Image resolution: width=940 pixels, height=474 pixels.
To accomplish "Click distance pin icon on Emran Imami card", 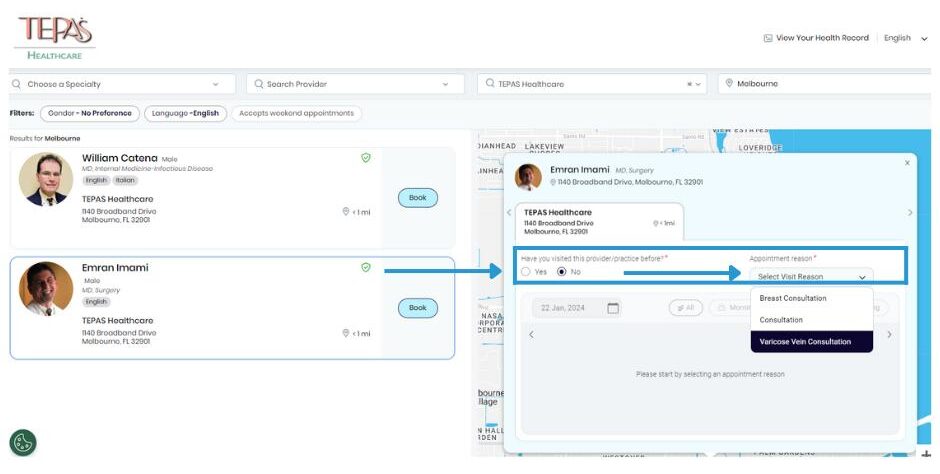I will coord(345,333).
